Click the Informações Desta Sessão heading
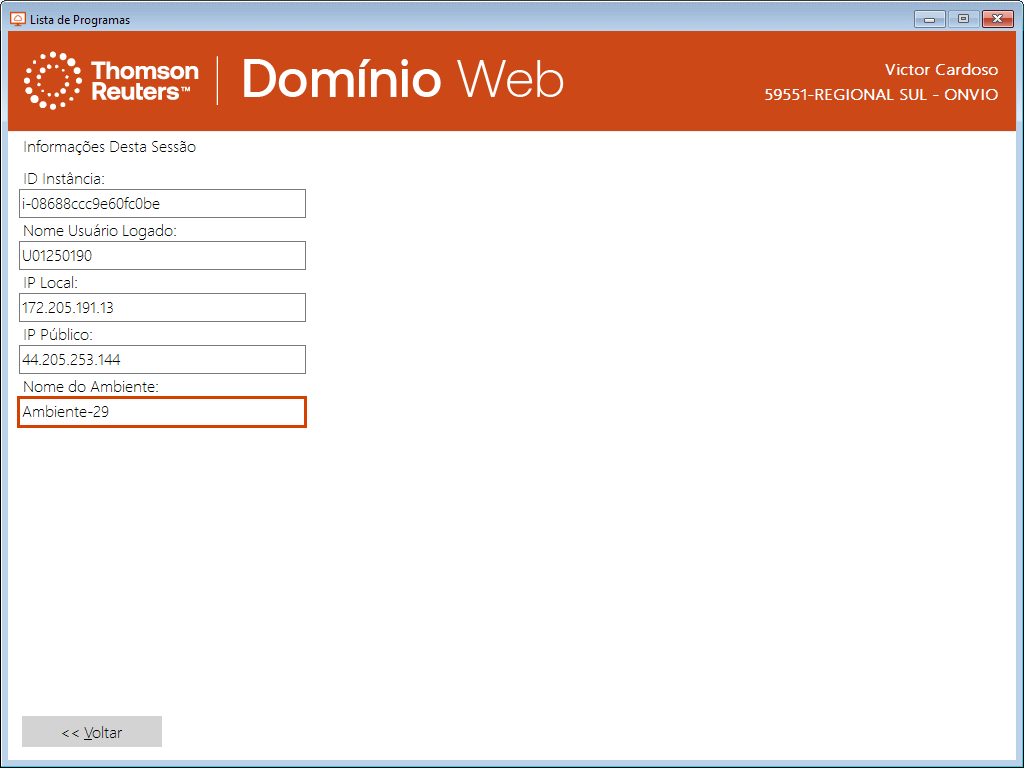1024x768 pixels. [109, 147]
